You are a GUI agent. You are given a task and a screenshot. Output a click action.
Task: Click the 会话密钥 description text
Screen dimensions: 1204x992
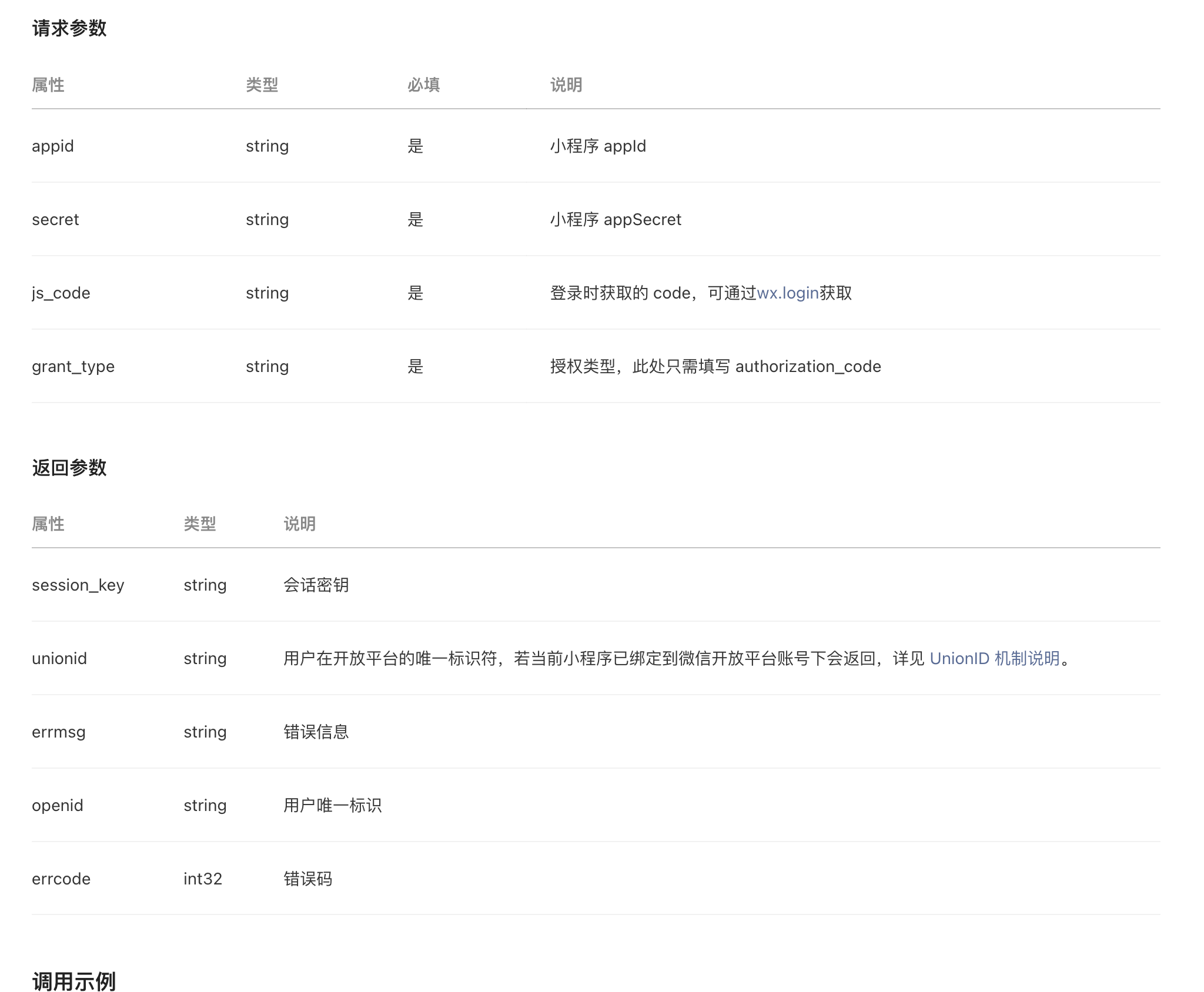click(x=316, y=585)
